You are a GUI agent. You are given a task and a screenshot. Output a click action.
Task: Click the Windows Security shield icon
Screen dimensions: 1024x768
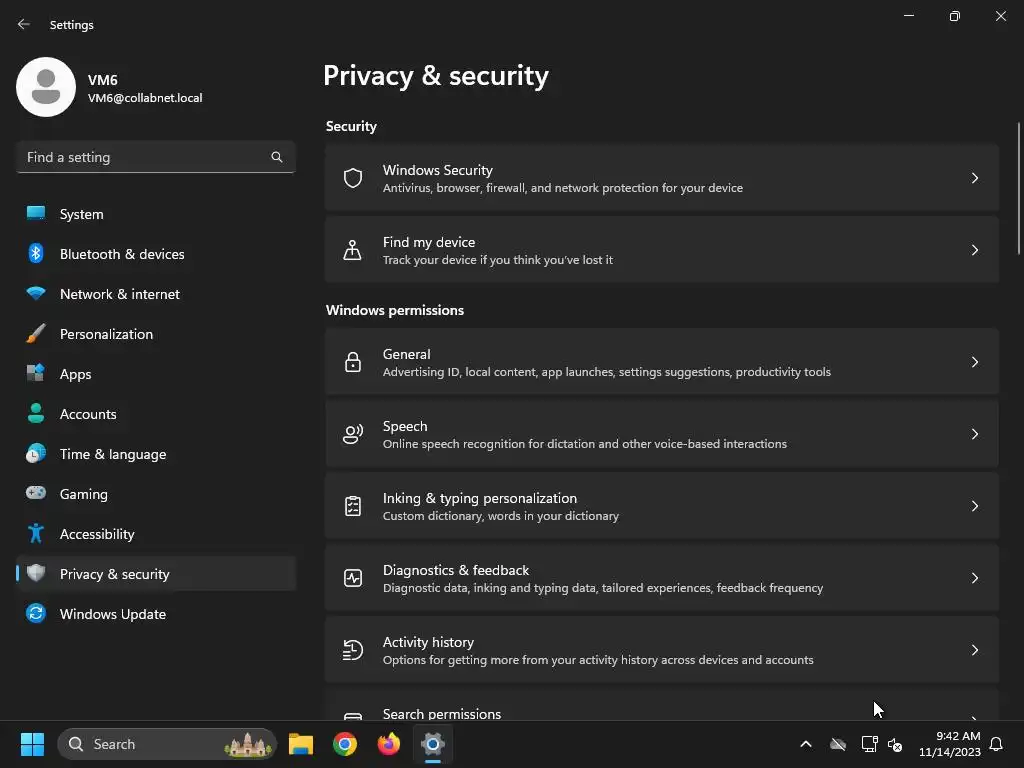(352, 178)
